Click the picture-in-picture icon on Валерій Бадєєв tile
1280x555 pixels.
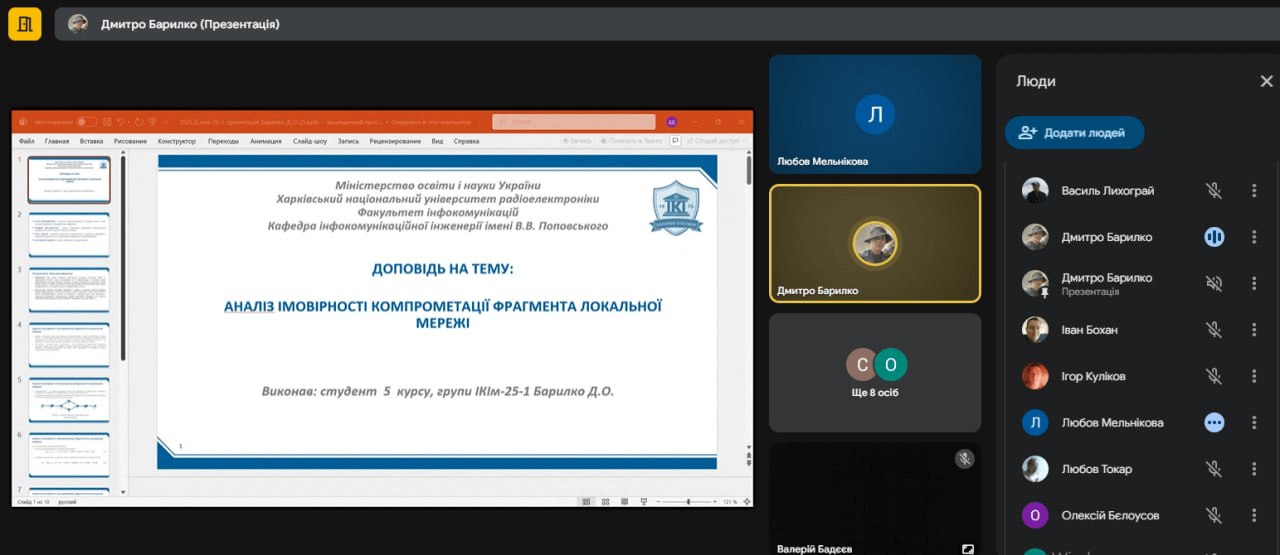pyautogui.click(x=967, y=548)
